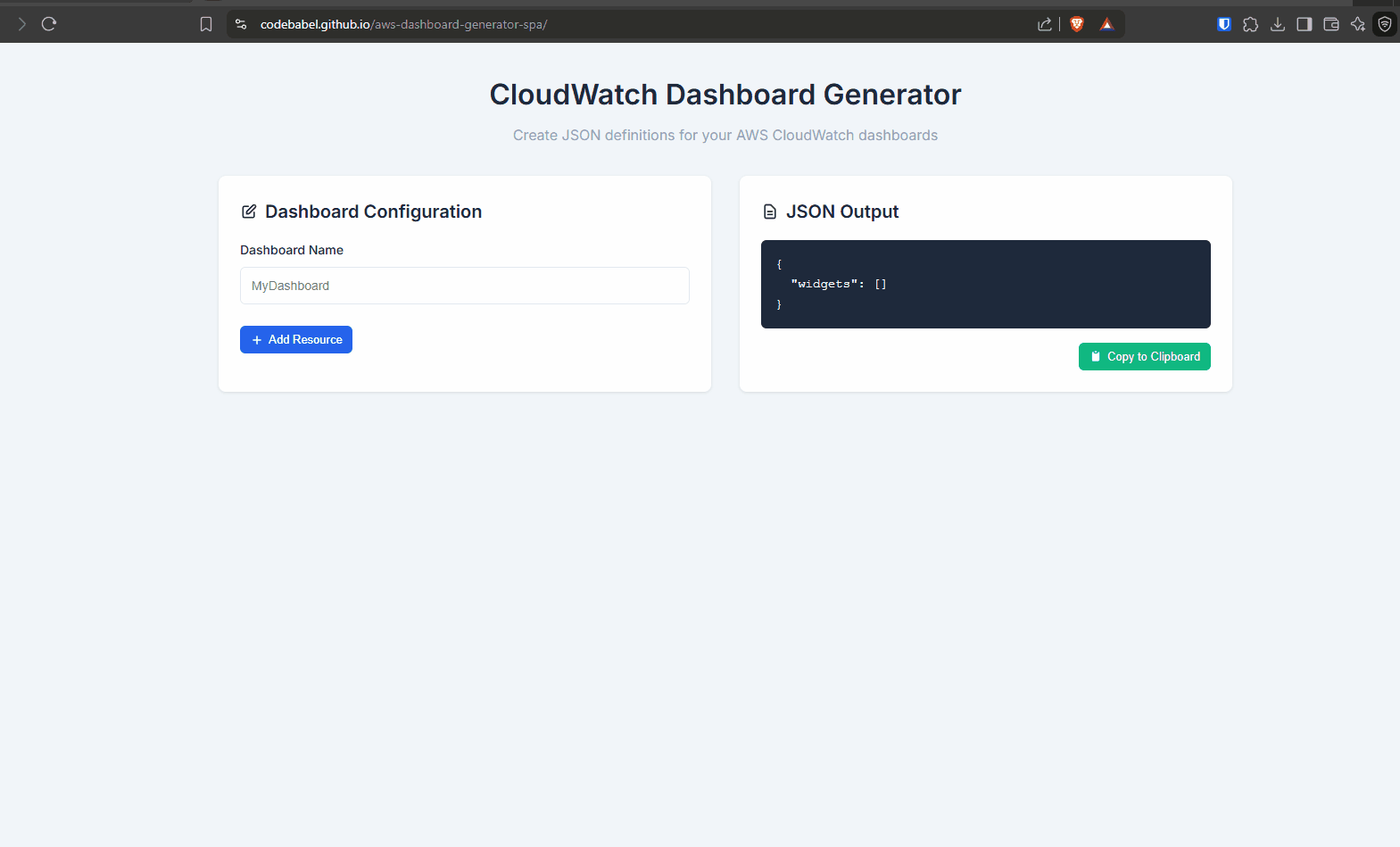The height and width of the screenshot is (847, 1400).
Task: Click the JSON output code block
Action: point(985,284)
